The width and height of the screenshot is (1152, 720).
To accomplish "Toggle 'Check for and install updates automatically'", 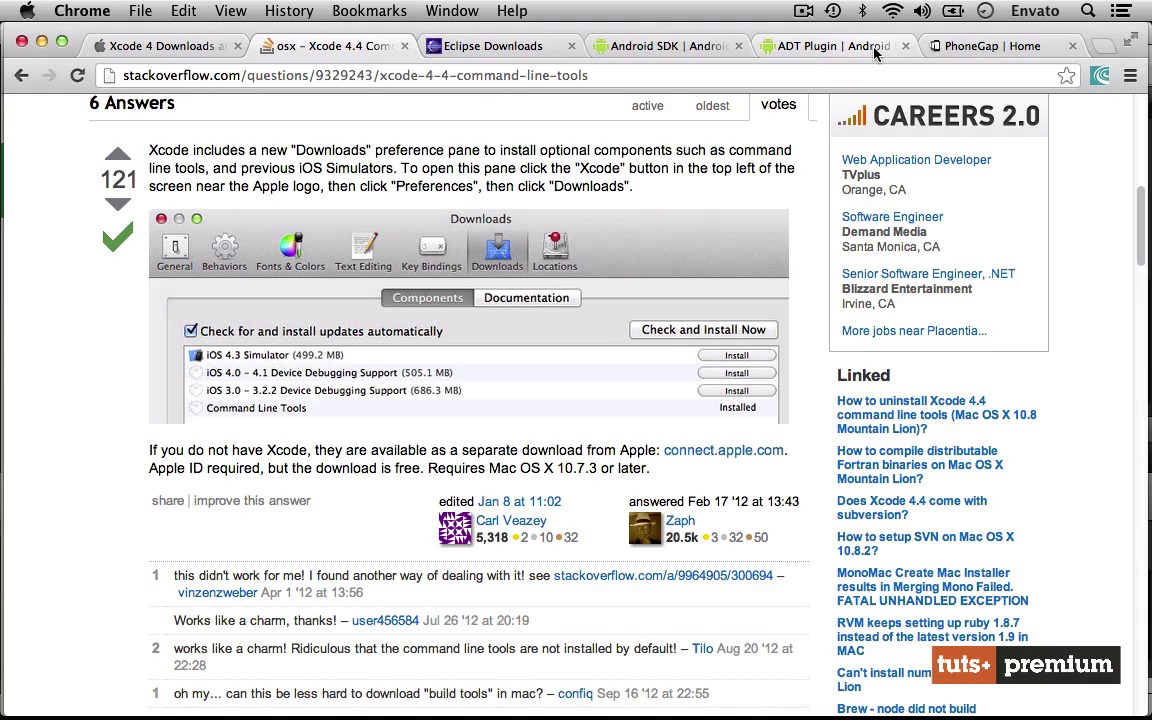I will [x=191, y=331].
